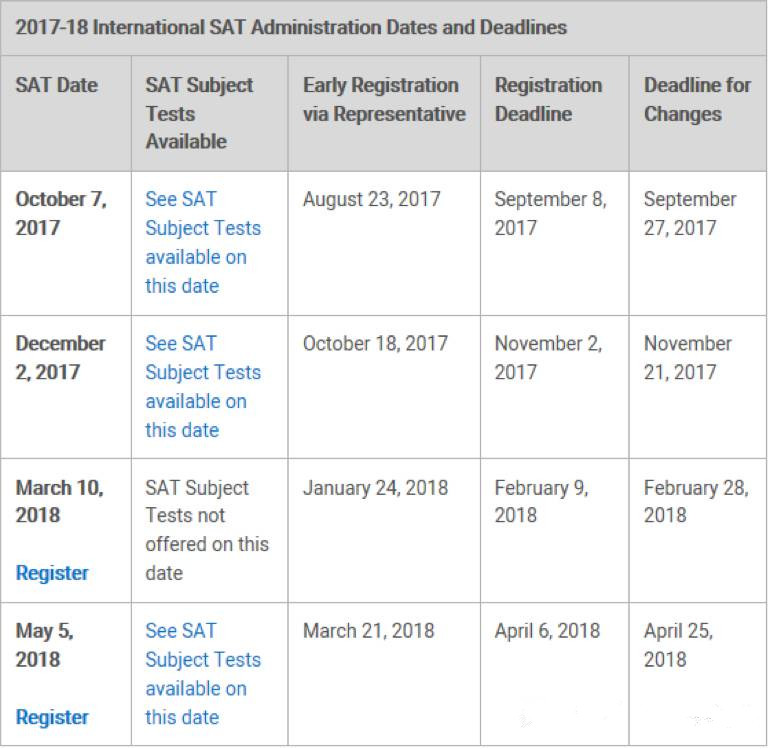This screenshot has width=773, height=749.
Task: Click the 'August 23, 2017' early registration cell
Action: tap(371, 199)
